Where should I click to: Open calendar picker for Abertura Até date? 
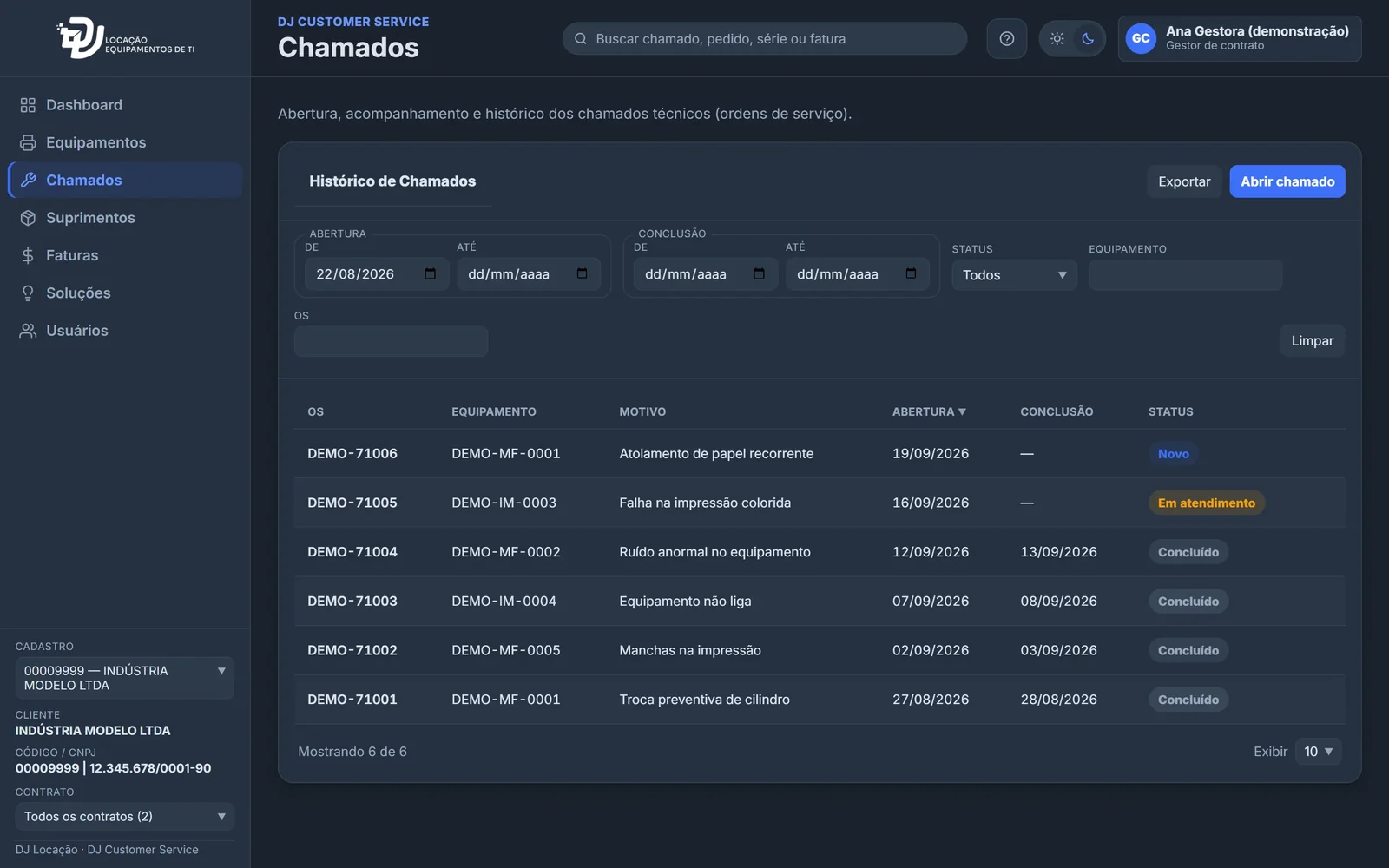click(582, 274)
